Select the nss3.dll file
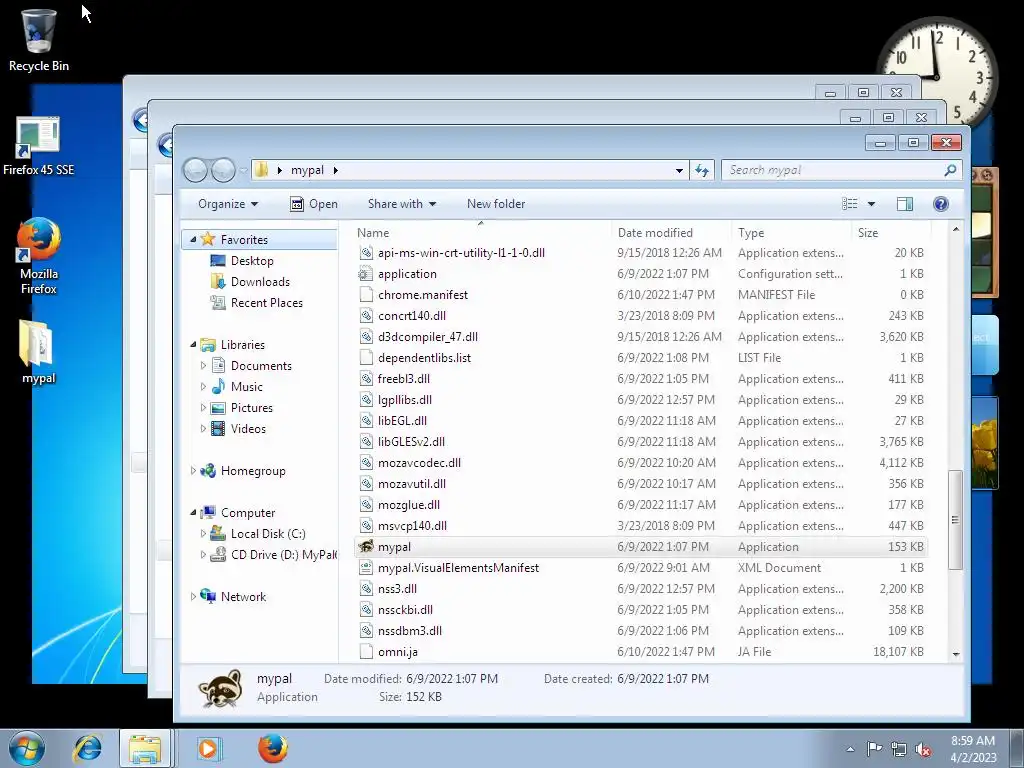The height and width of the screenshot is (768, 1024). (641, 588)
